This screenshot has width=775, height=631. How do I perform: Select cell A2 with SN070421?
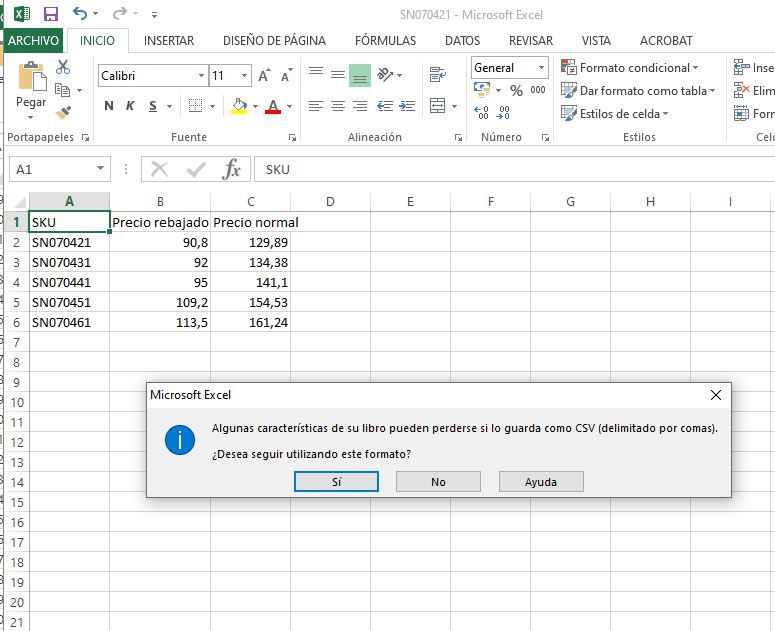pos(69,242)
